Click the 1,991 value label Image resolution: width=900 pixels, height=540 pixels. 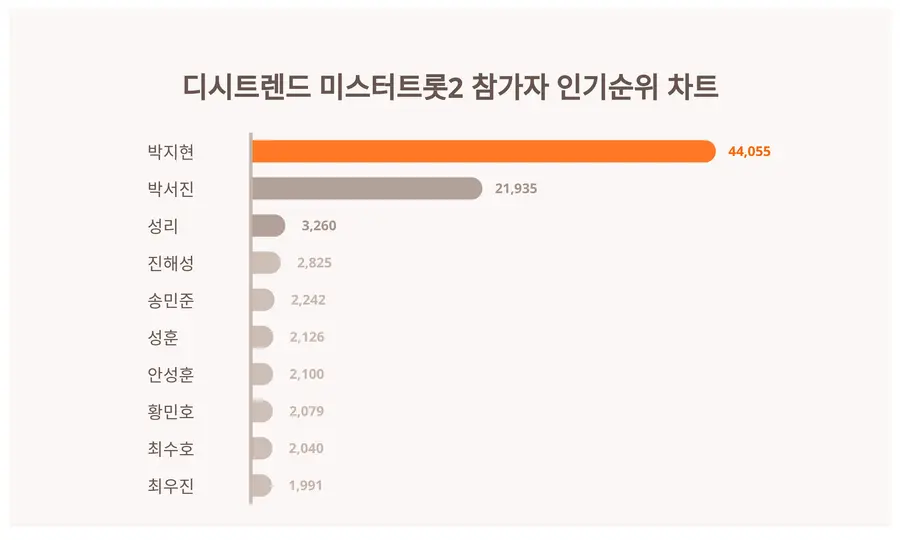[x=304, y=486]
